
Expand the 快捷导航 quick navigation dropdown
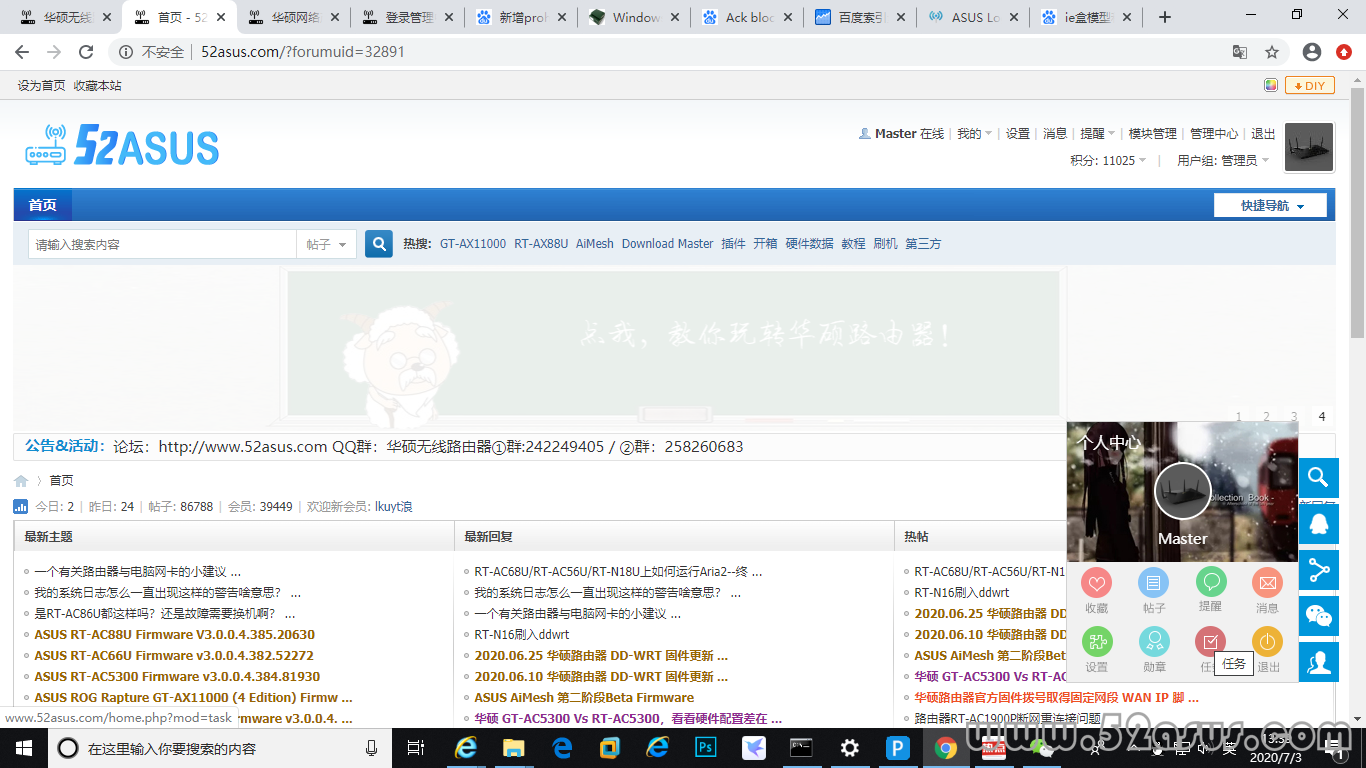(x=1270, y=205)
